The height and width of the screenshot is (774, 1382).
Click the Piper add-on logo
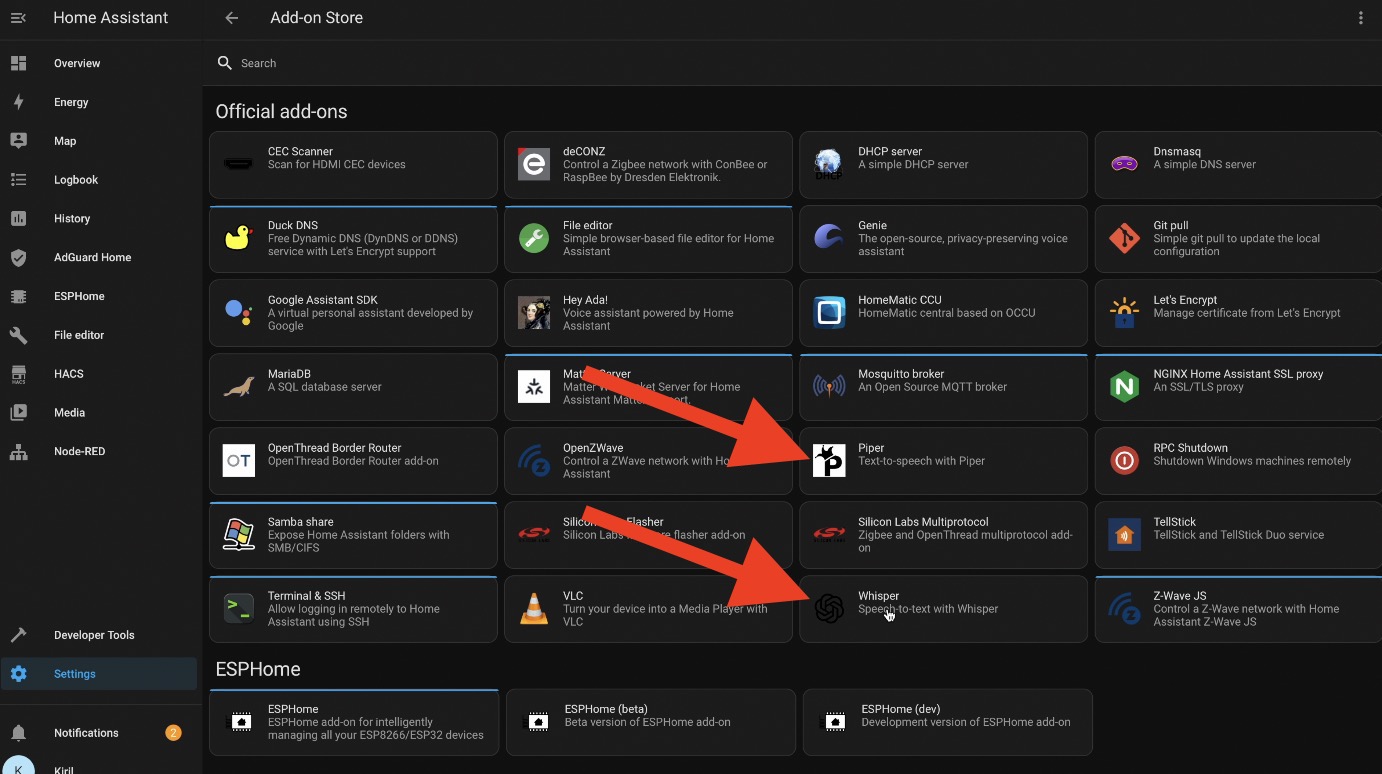[829, 461]
